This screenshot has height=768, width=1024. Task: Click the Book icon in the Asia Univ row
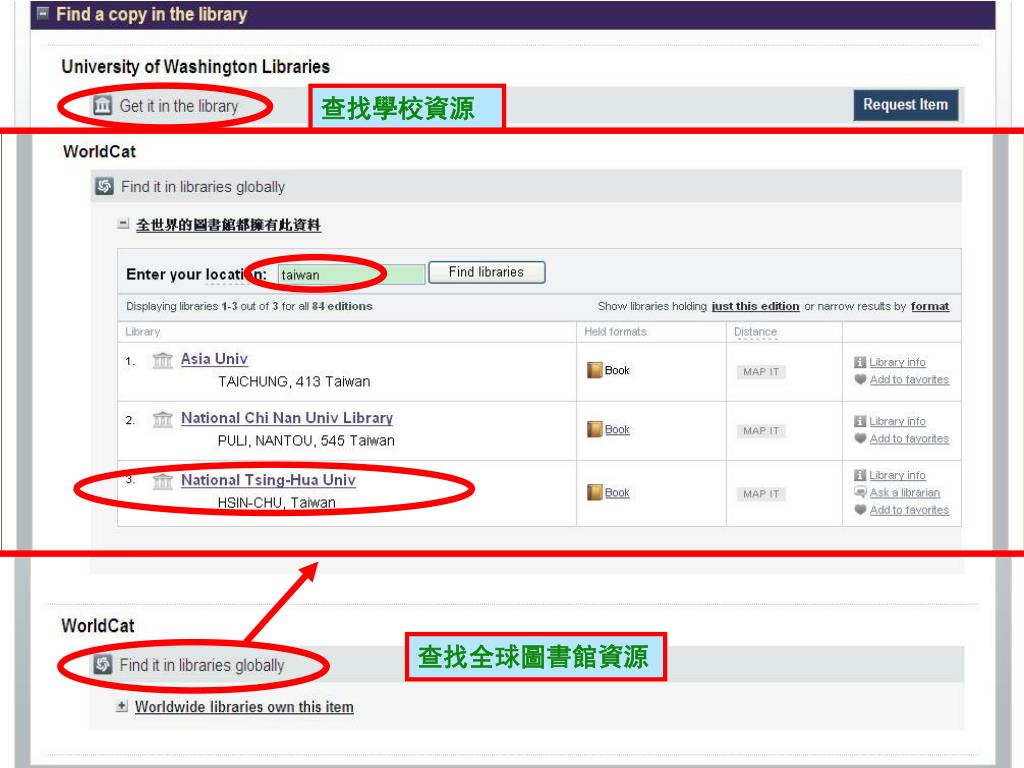[594, 370]
